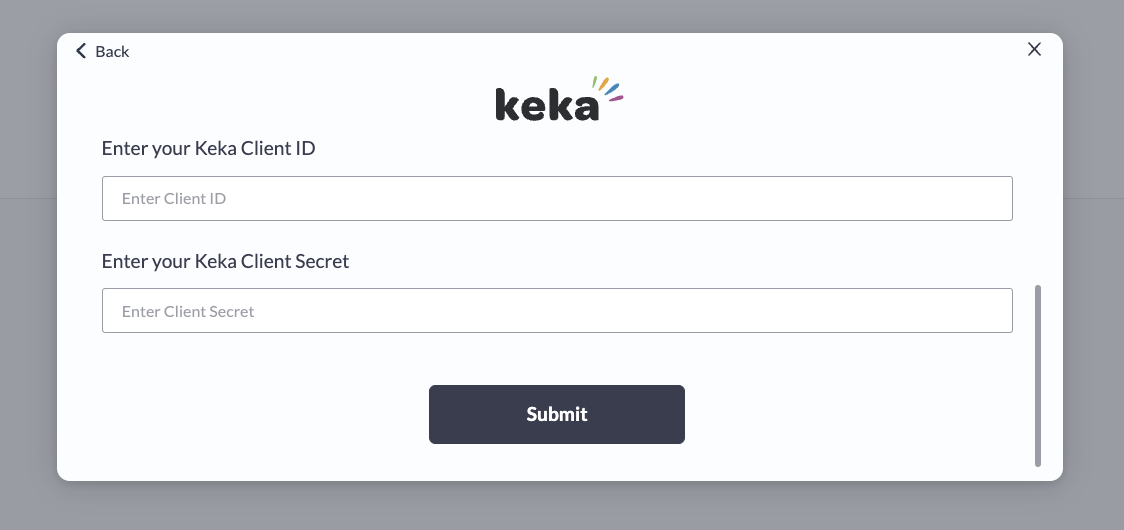Click the blank area above the Submit button
This screenshot has height=530, width=1124.
(x=557, y=359)
